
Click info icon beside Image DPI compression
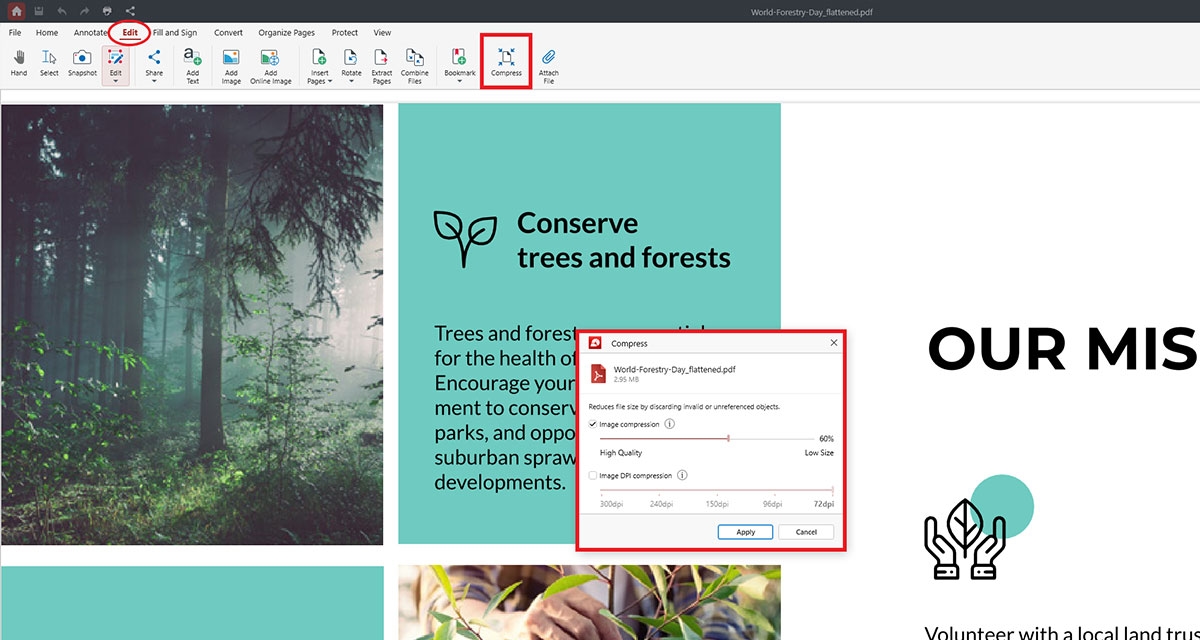683,476
